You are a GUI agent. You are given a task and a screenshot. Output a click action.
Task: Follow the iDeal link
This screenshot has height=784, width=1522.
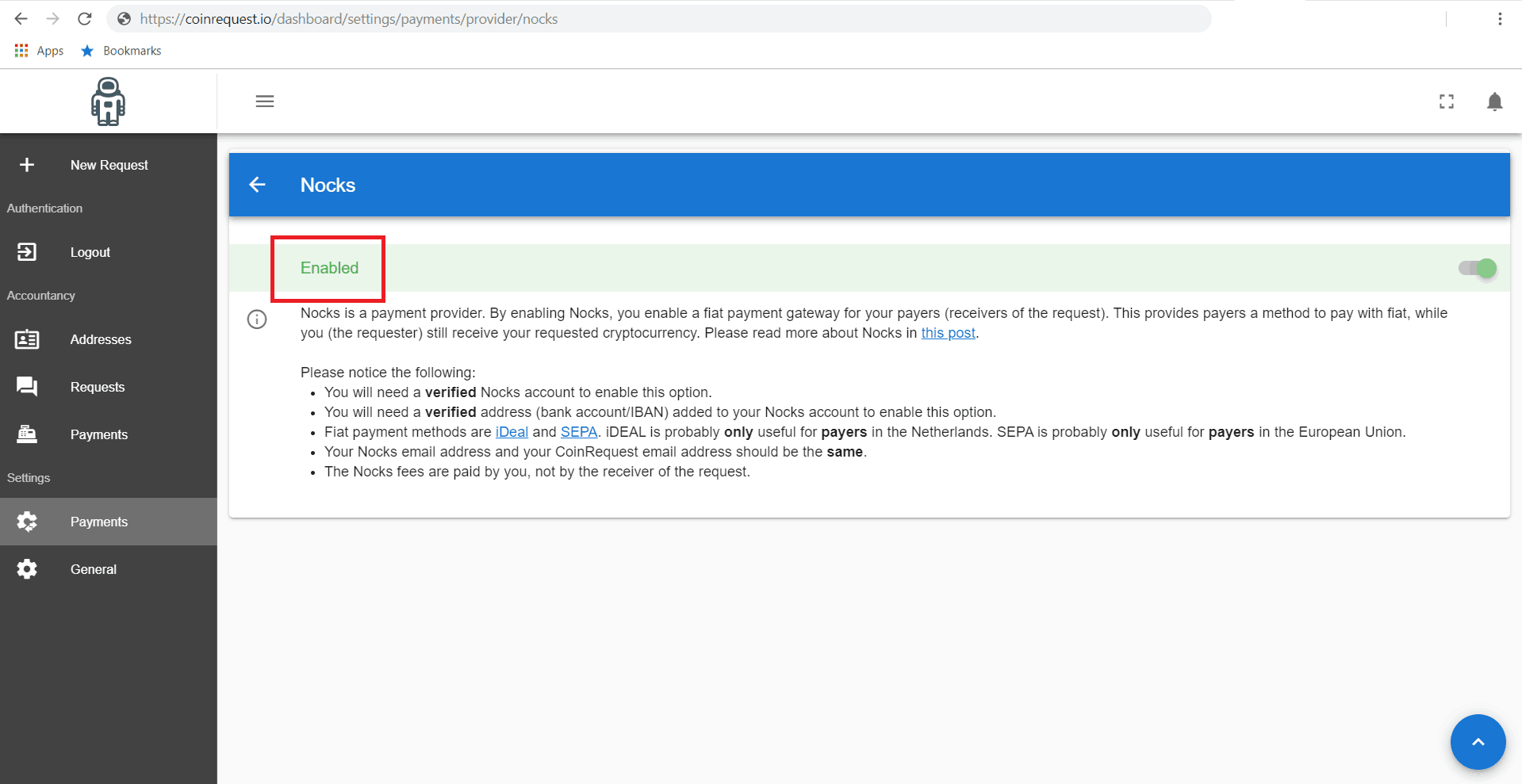[512, 432]
